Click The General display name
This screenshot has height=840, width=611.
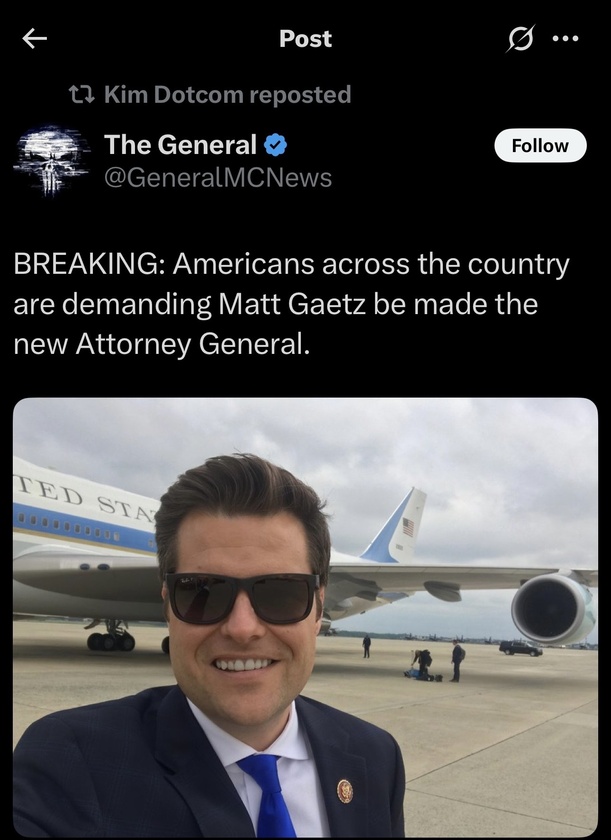tap(180, 145)
